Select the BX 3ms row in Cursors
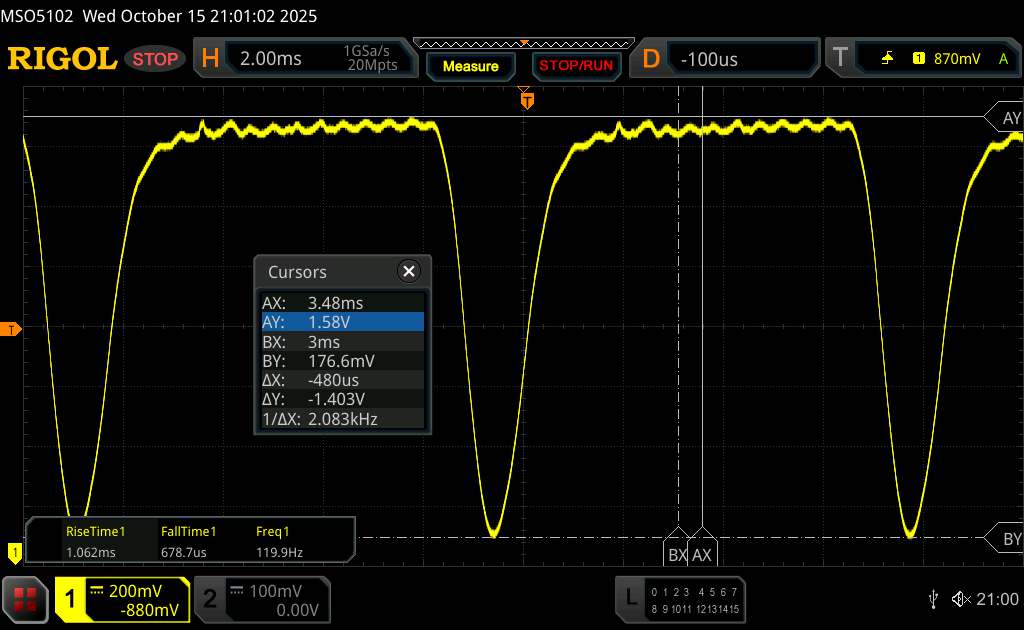 (342, 341)
